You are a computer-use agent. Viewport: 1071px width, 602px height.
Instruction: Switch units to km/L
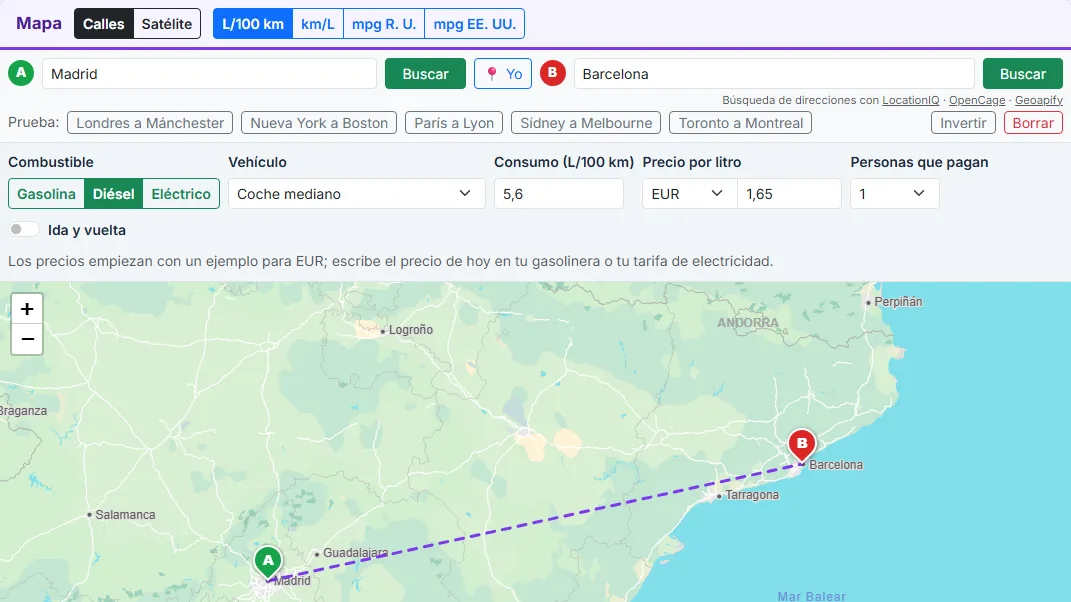coord(318,24)
